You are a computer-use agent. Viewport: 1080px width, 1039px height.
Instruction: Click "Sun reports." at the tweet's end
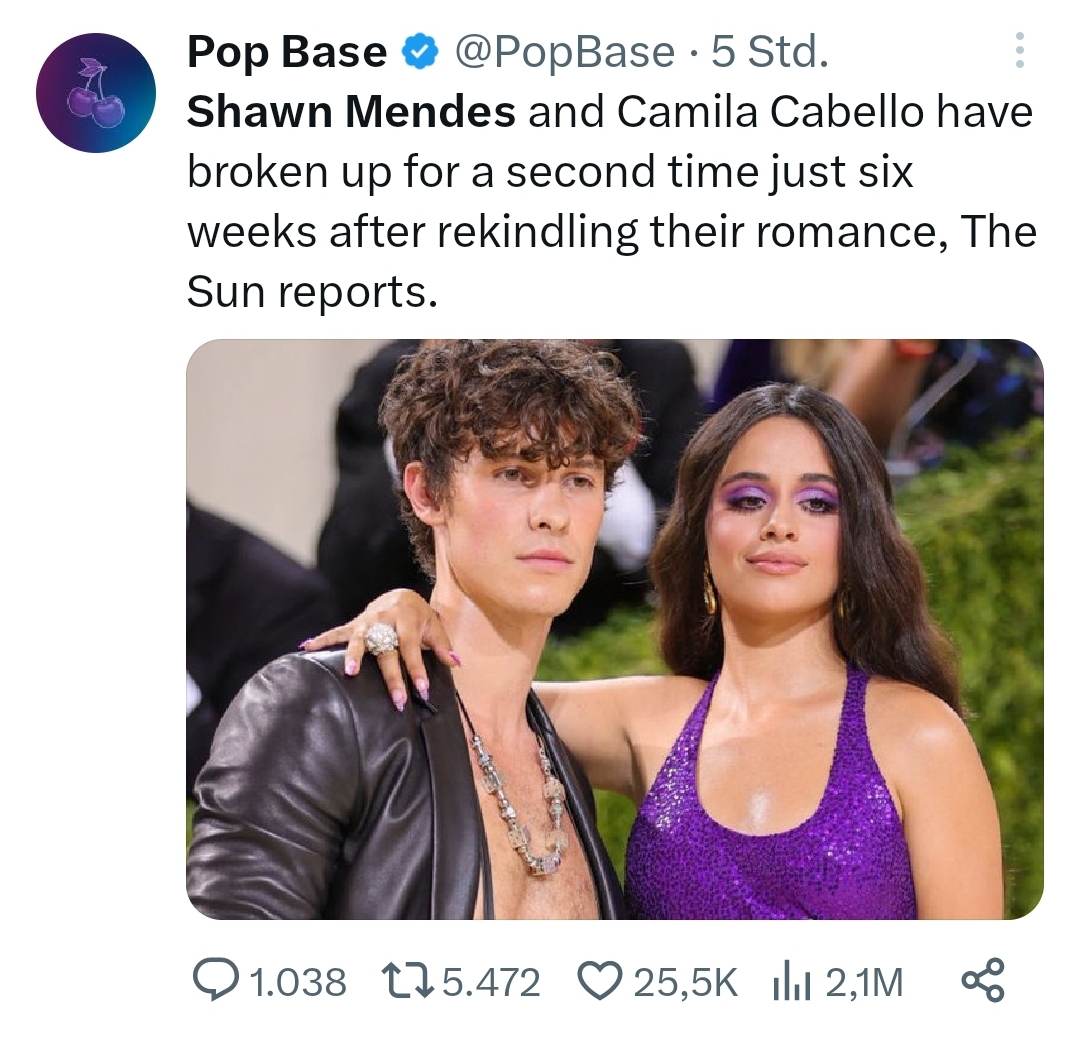312,290
